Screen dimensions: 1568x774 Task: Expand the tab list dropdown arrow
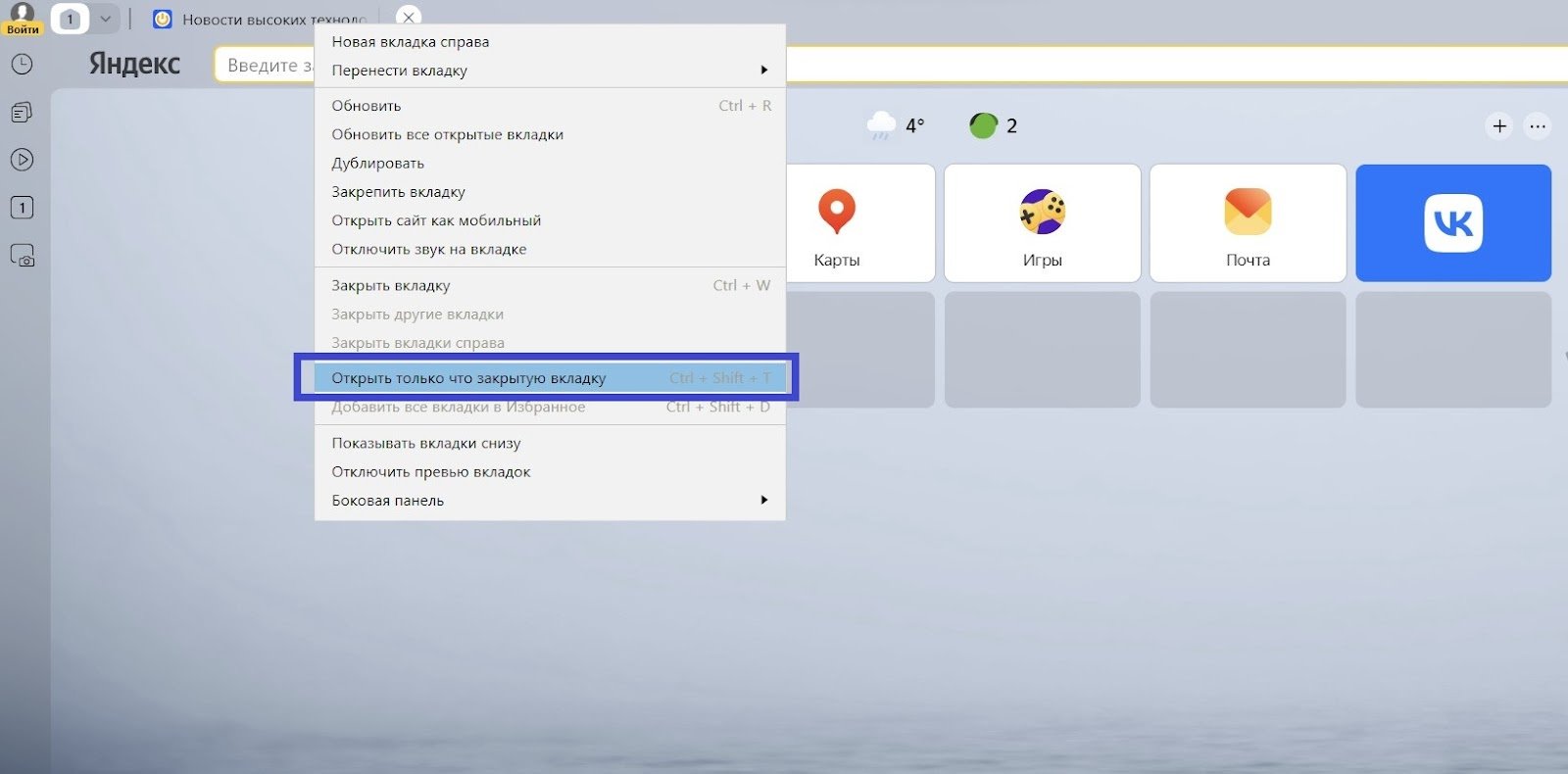(x=106, y=19)
